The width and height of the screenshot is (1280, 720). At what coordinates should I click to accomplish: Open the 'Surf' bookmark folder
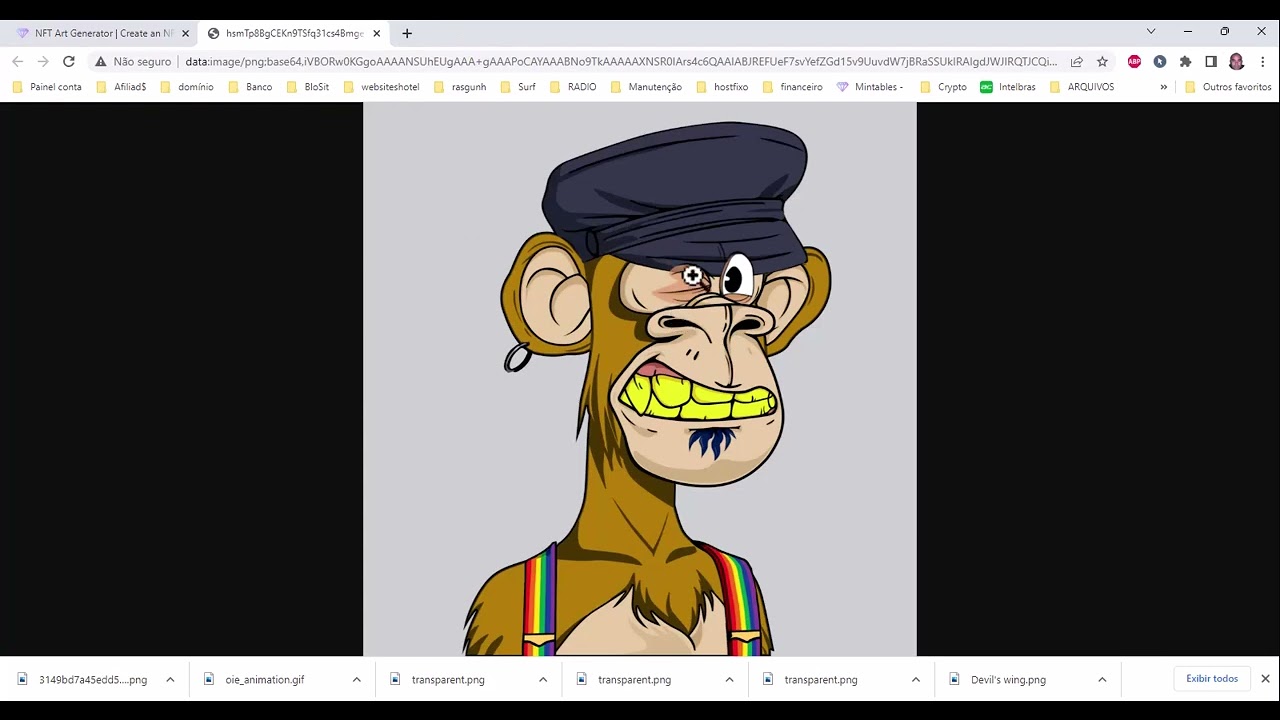[518, 87]
